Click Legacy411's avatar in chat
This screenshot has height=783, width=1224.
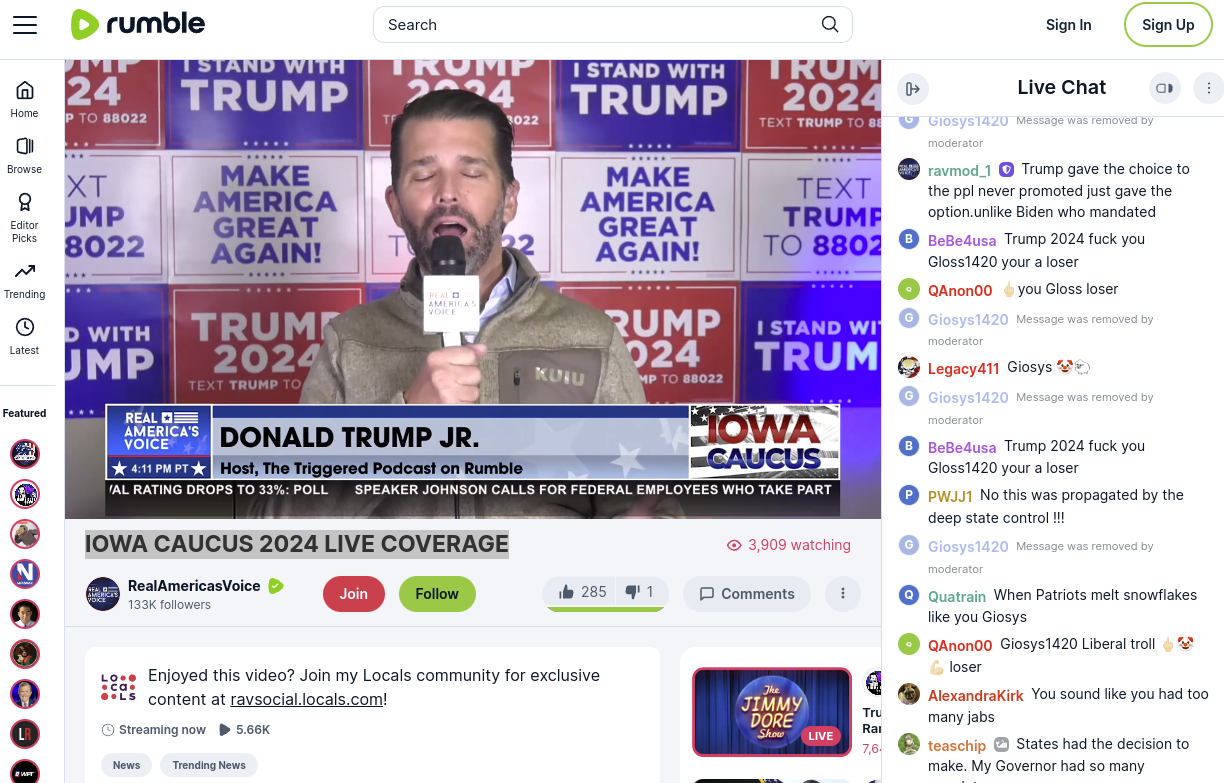(909, 367)
